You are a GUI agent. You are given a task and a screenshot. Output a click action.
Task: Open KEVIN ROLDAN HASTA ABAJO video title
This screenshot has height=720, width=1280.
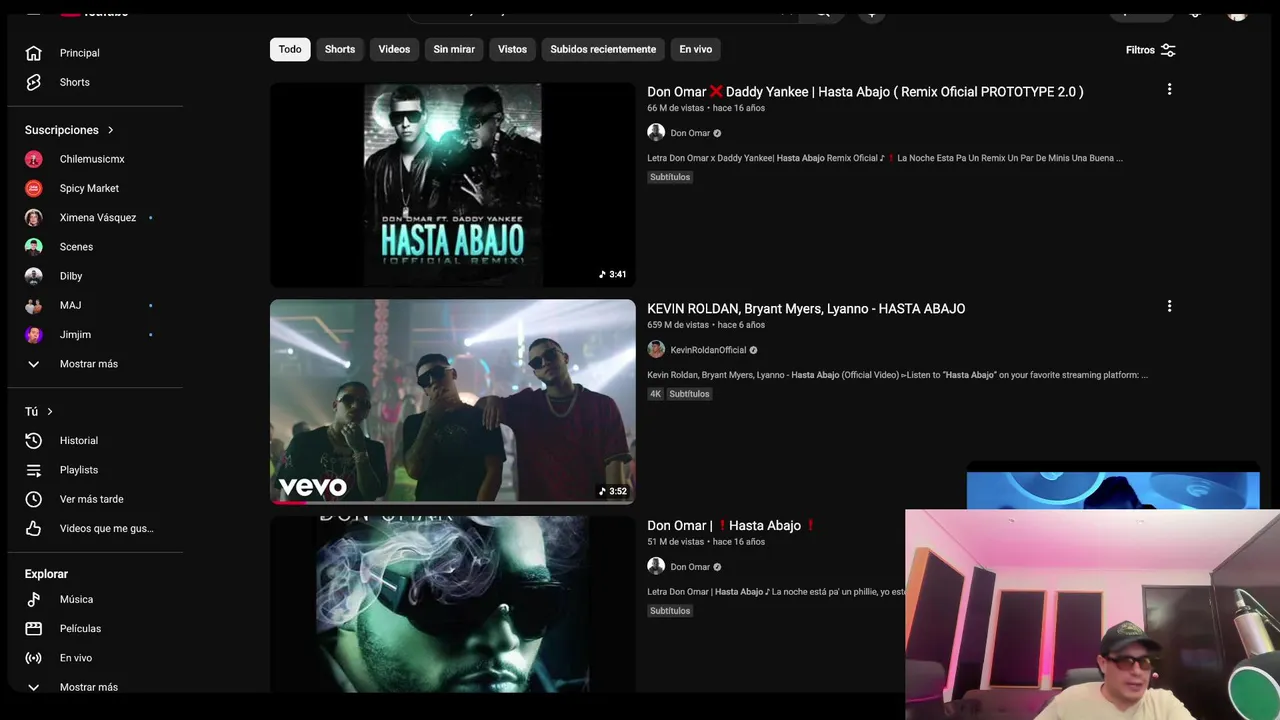(x=806, y=309)
